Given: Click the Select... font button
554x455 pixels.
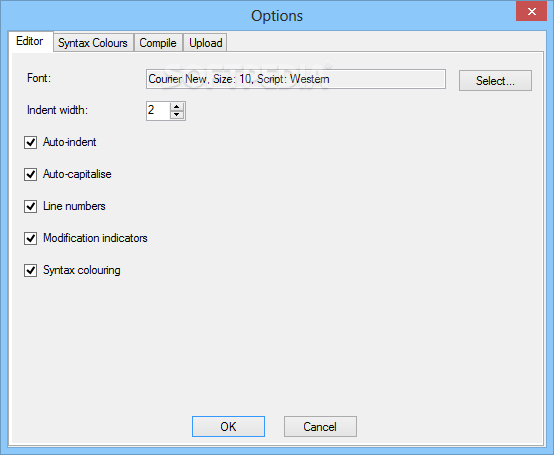Looking at the screenshot, I should click(495, 81).
